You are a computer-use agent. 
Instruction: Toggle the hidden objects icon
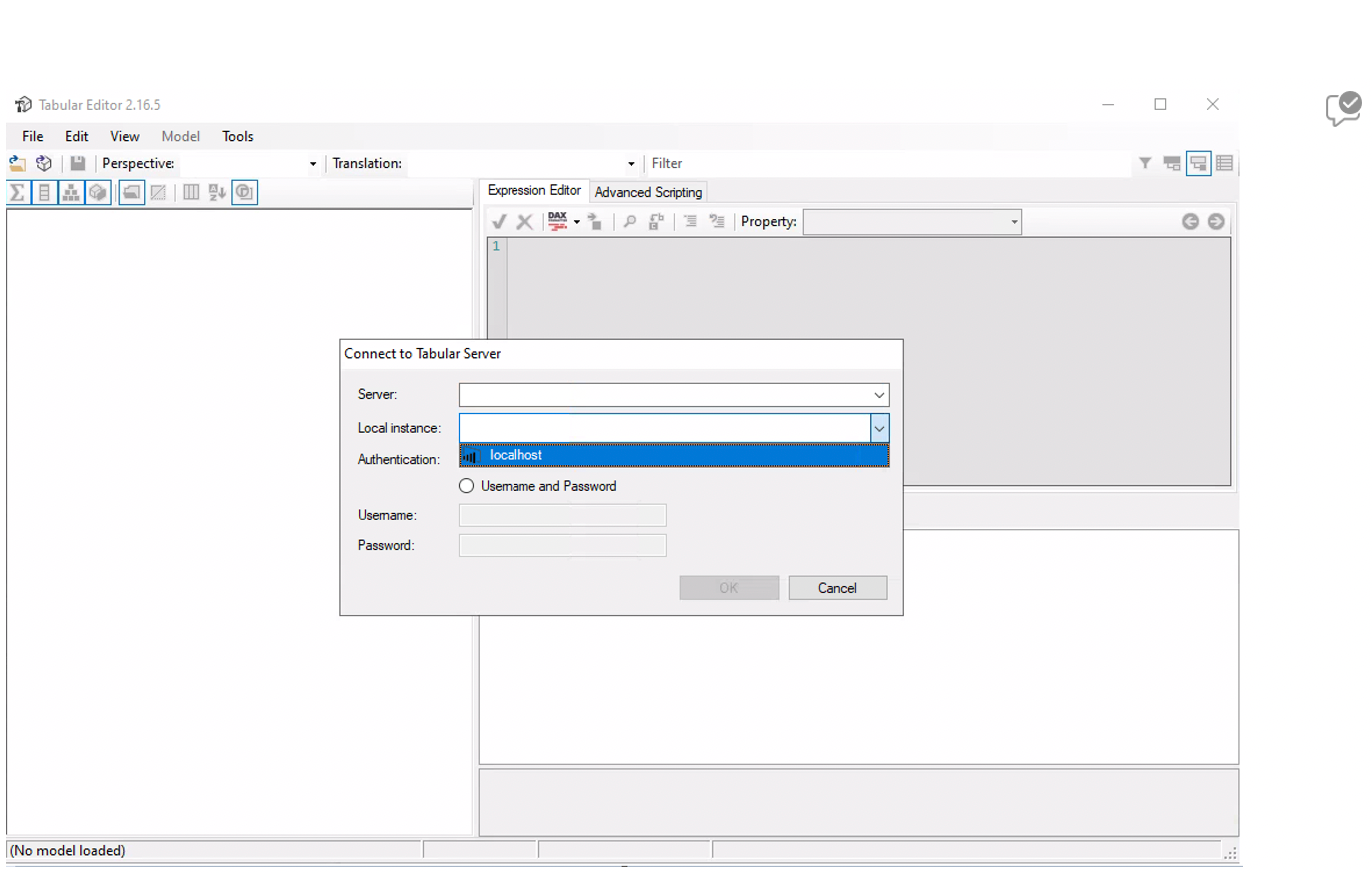tap(158, 193)
